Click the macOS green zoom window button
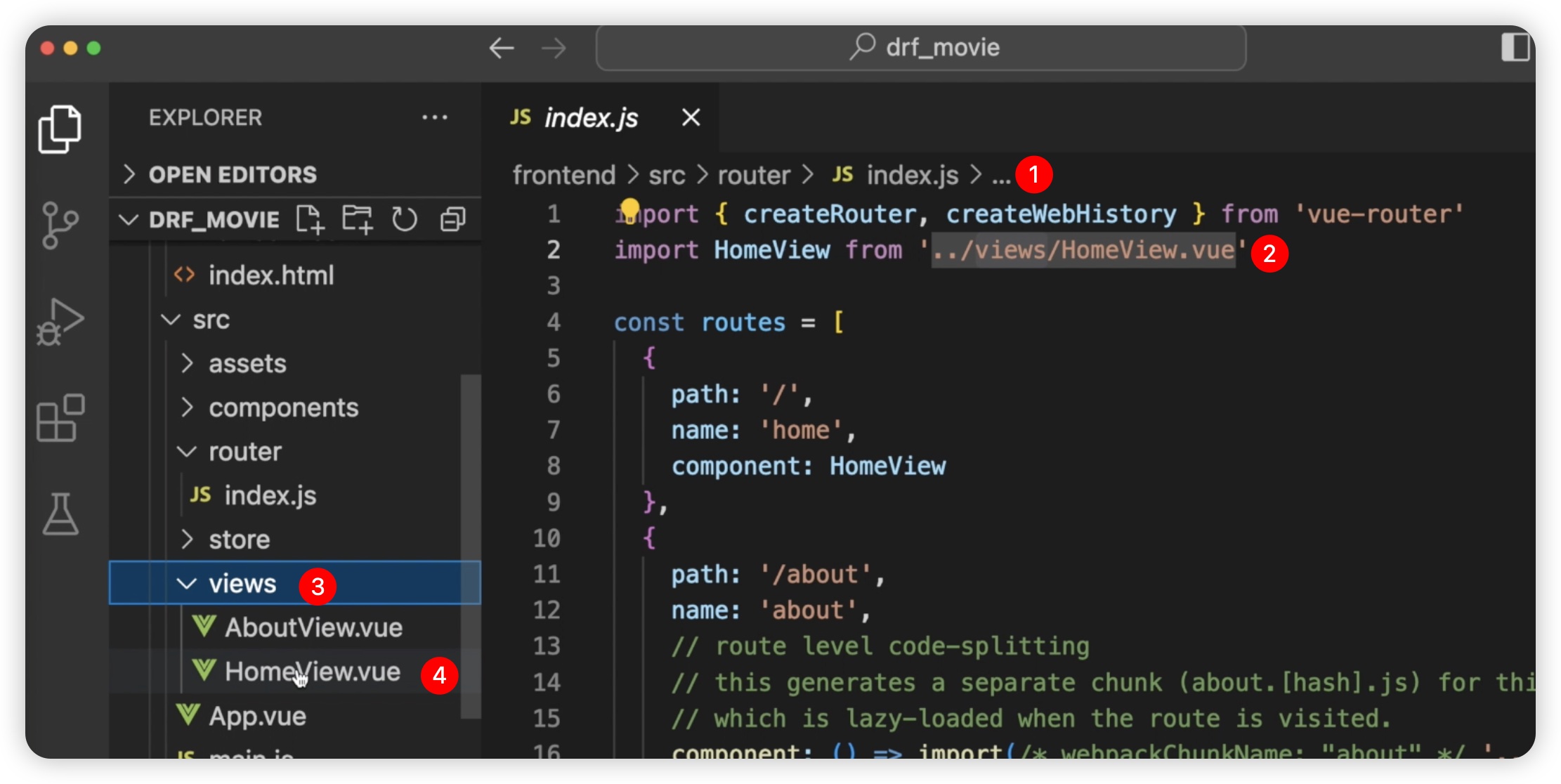 click(93, 48)
